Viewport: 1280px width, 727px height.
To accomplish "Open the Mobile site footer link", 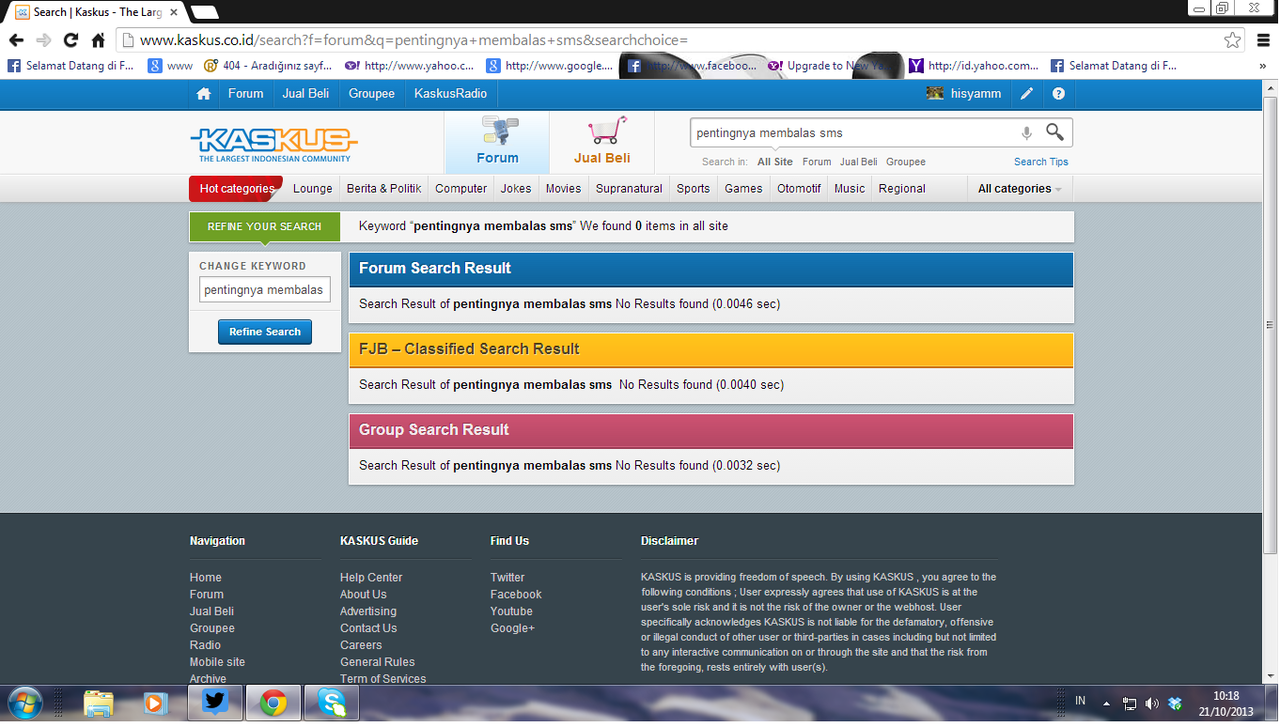I will (217, 662).
